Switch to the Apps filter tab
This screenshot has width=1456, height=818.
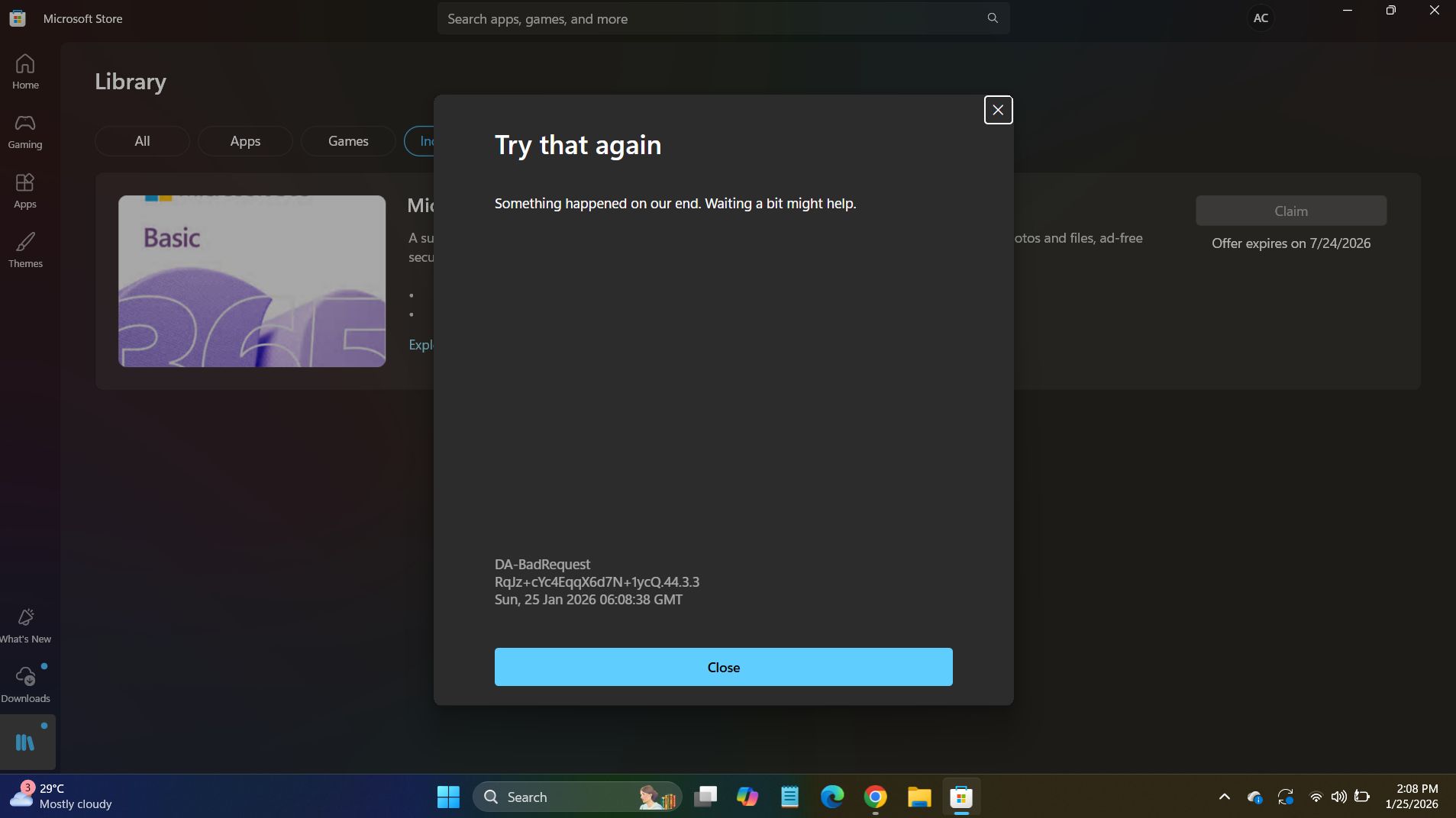pyautogui.click(x=244, y=140)
